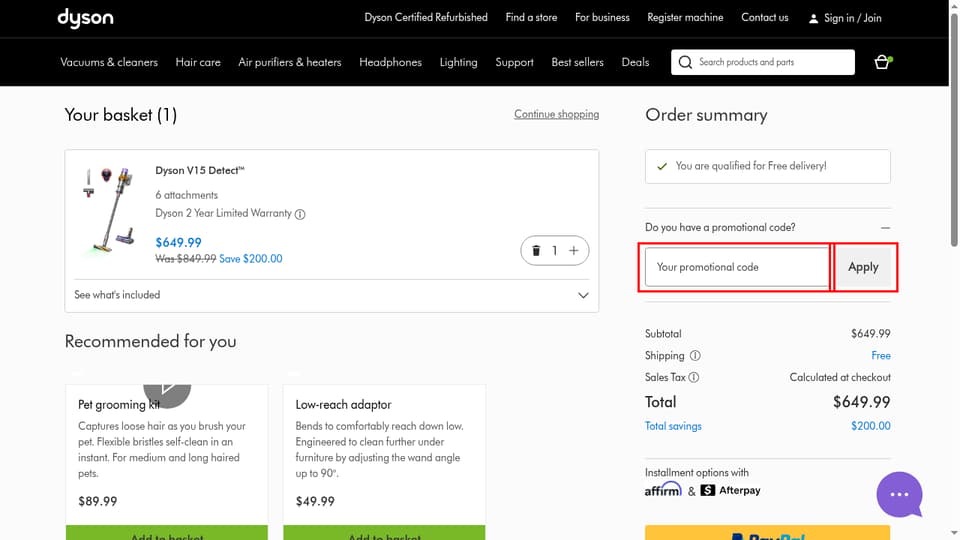Click the search magnifier icon
Viewport: 960px width, 540px height.
685,62
